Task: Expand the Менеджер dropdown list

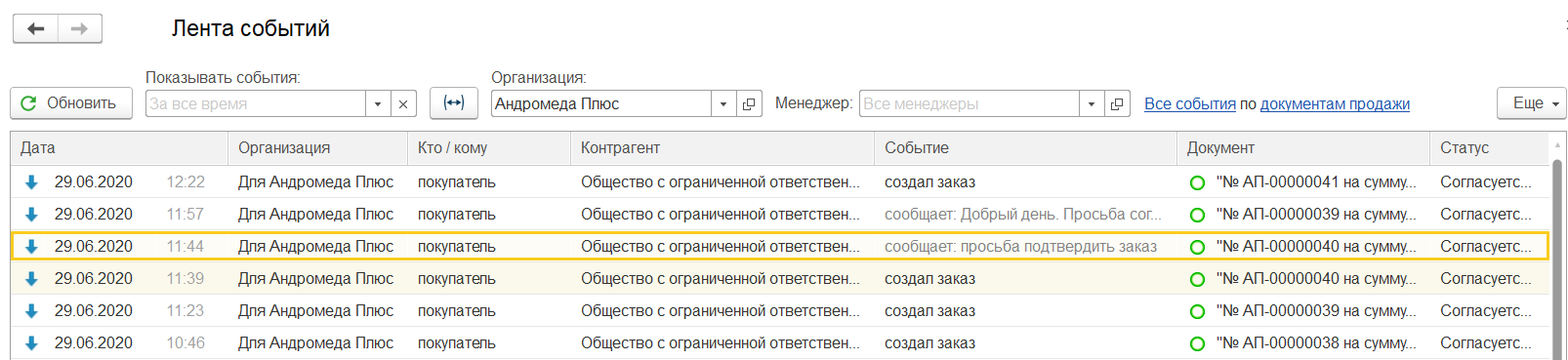Action: point(1092,103)
